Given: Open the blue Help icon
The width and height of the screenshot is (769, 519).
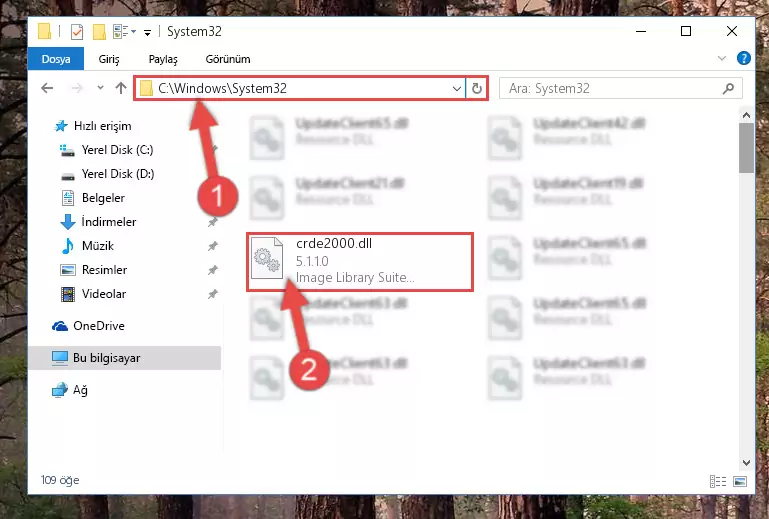Looking at the screenshot, I should pos(743,58).
